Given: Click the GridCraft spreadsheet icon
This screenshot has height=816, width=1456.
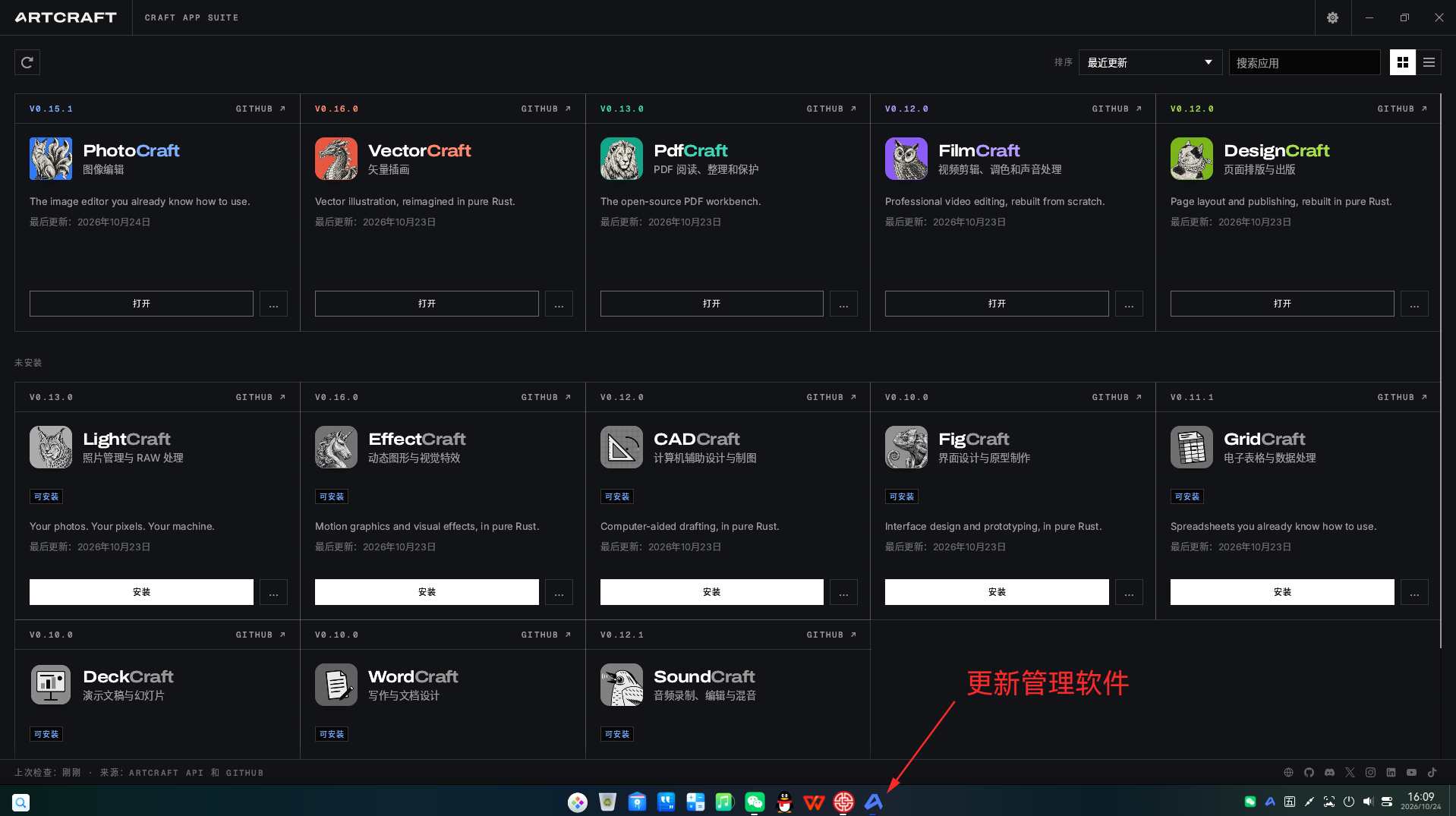Looking at the screenshot, I should click(x=1192, y=447).
